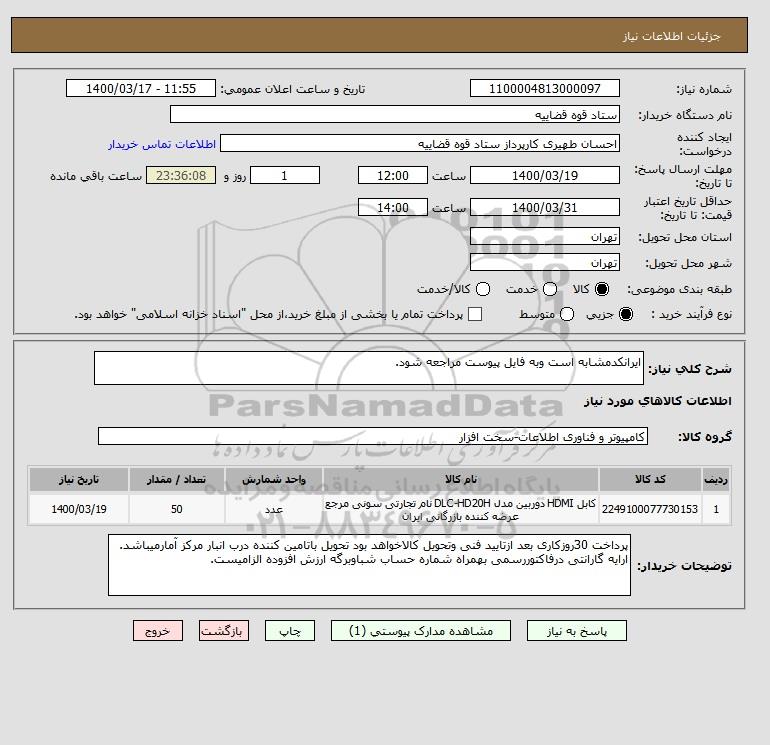Choose the متوسط purchase type radio
The width and height of the screenshot is (770, 745).
567,314
